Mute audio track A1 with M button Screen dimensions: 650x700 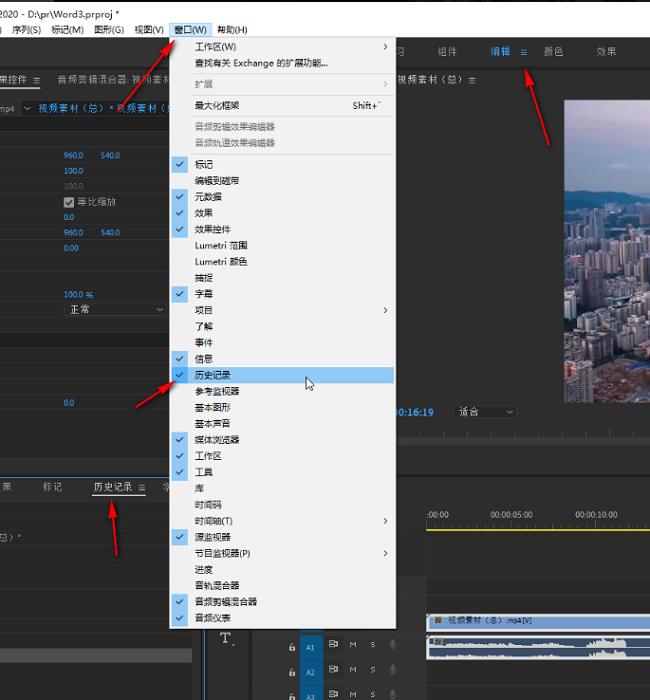point(353,645)
